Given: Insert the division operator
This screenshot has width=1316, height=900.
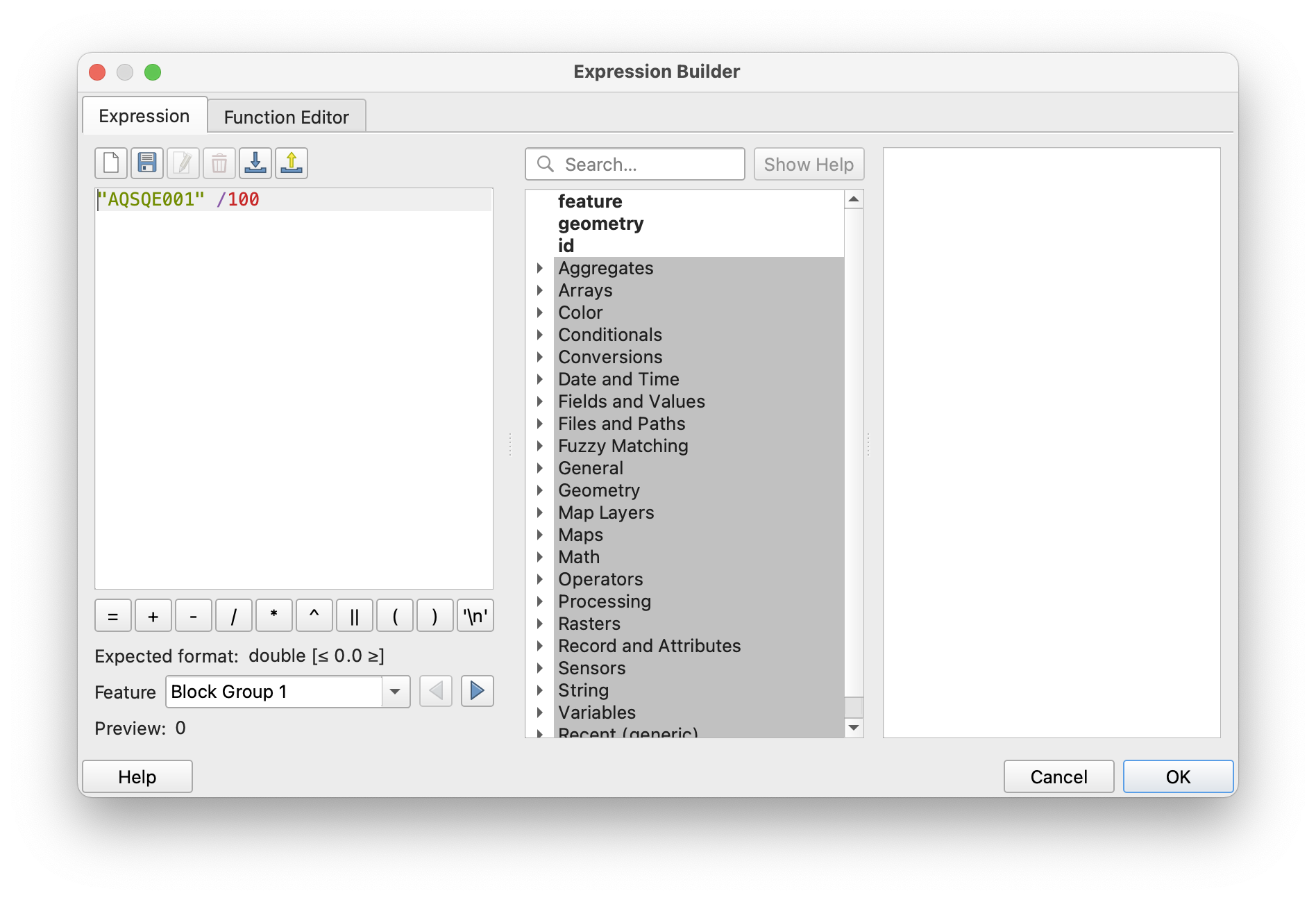Looking at the screenshot, I should [x=233, y=615].
